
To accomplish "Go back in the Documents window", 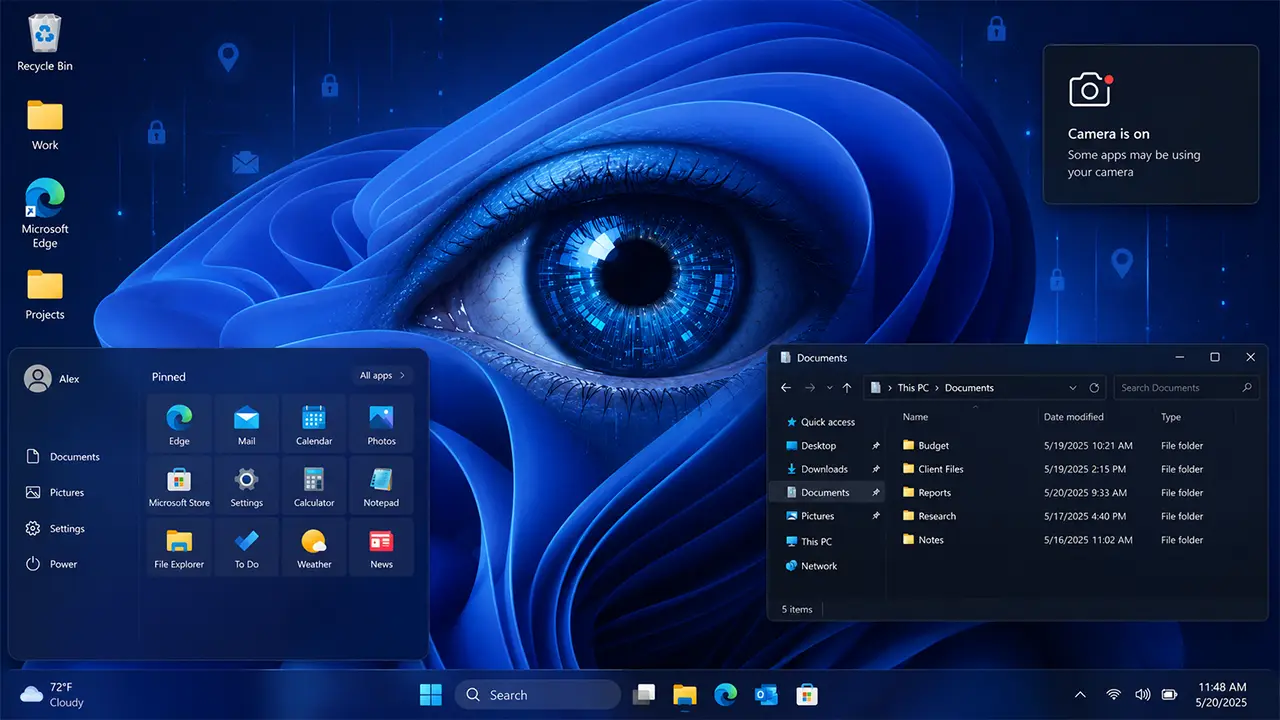I will point(786,388).
